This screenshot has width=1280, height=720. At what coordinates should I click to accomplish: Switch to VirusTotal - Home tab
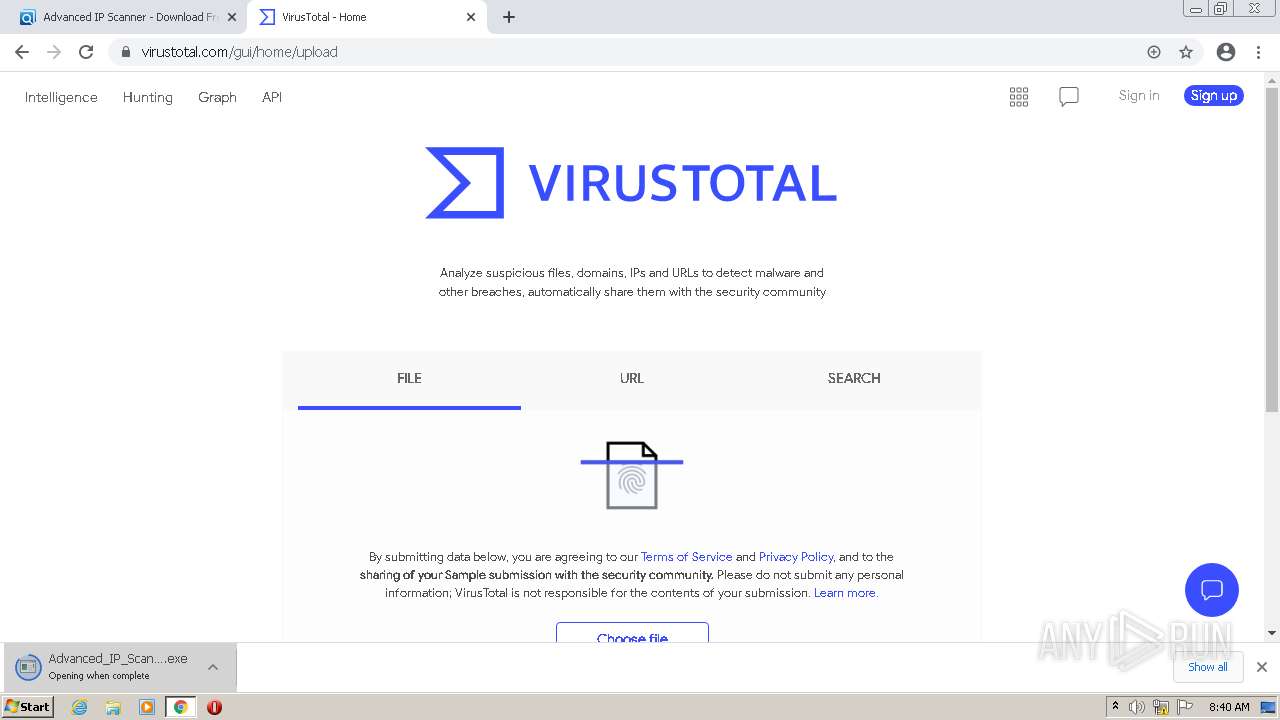366,17
